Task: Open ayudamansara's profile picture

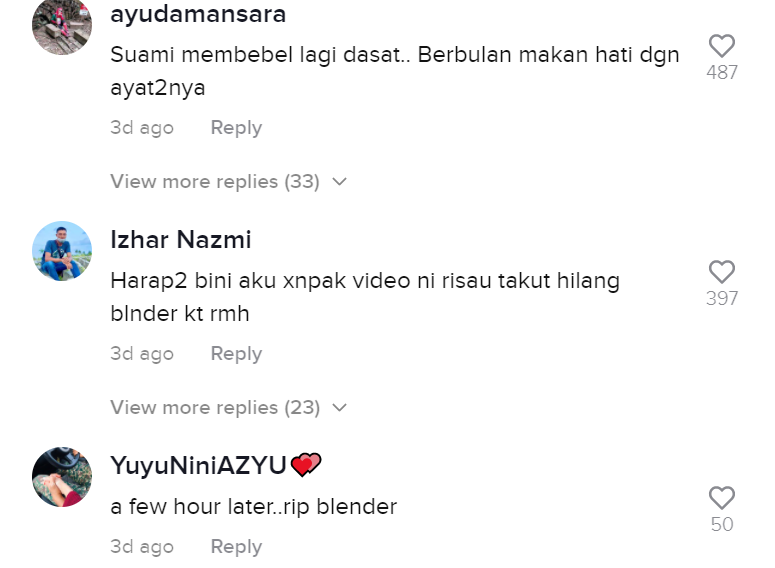Action: coord(62,25)
